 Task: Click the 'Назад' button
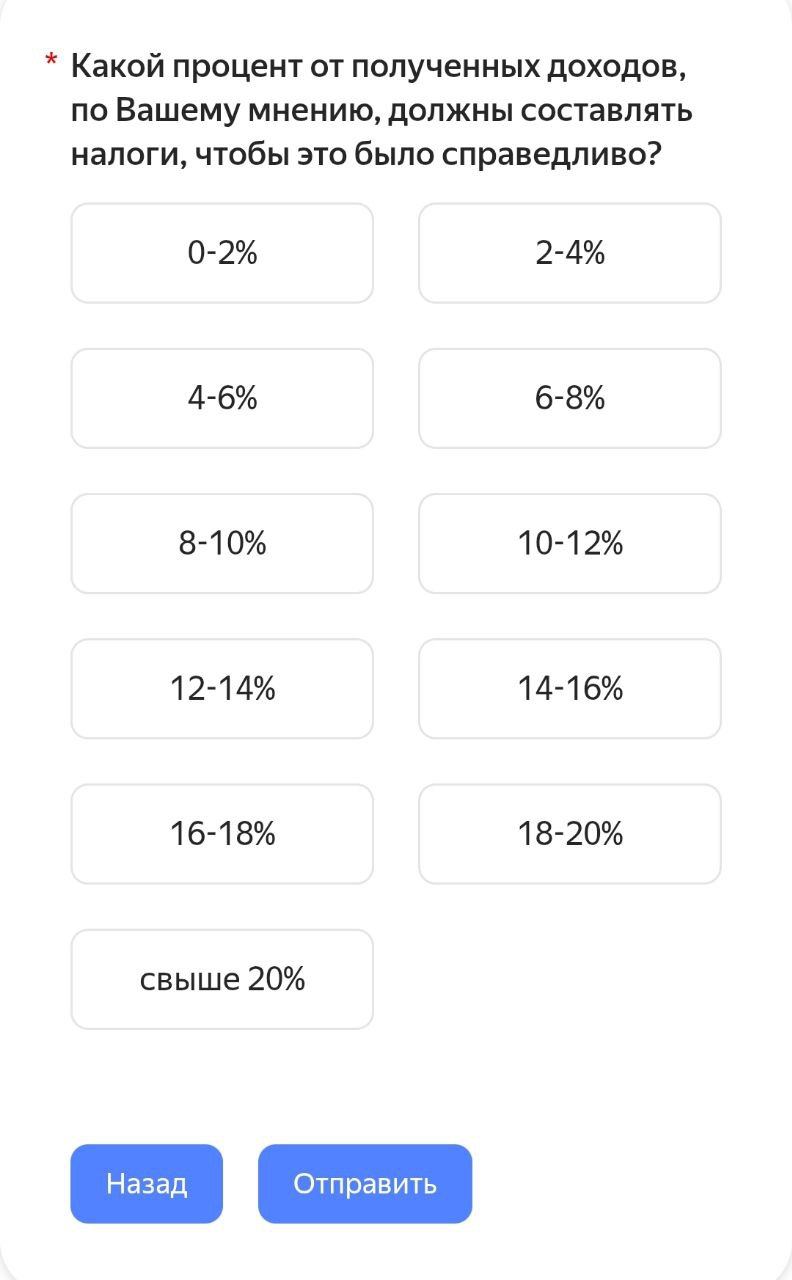[146, 1184]
